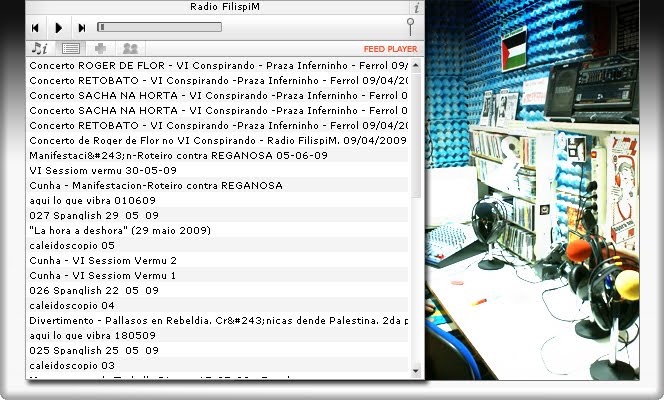Select the first 'Concerto RETOBATO' track
The width and height of the screenshot is (664, 400).
(x=218, y=80)
